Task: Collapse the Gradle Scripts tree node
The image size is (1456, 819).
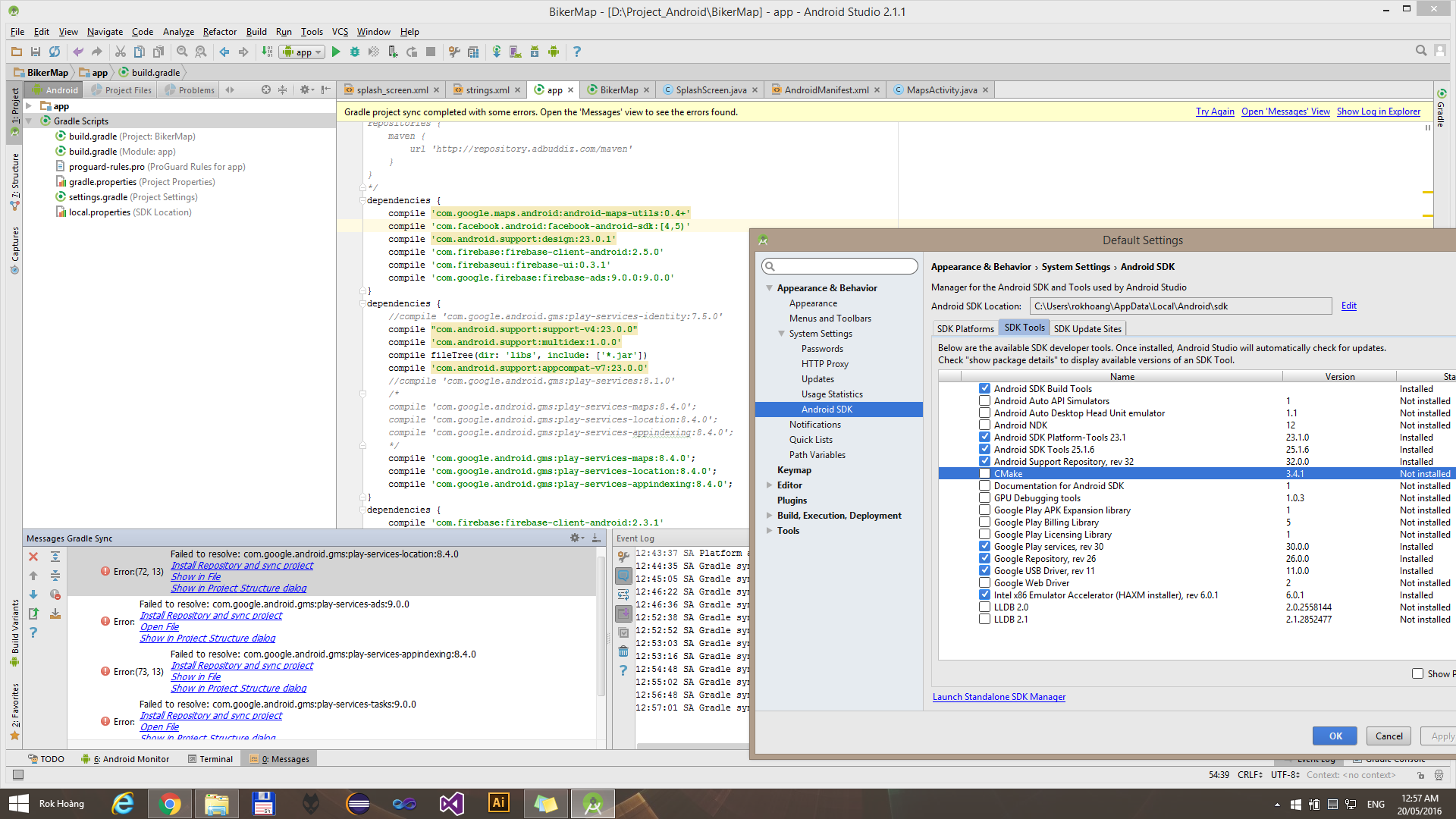Action: pyautogui.click(x=29, y=121)
